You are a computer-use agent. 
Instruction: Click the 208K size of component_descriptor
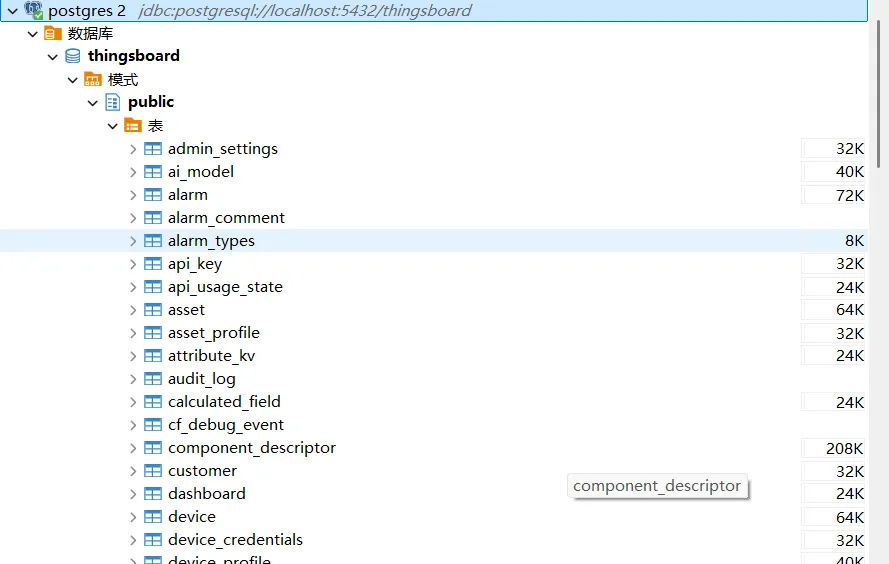click(844, 448)
